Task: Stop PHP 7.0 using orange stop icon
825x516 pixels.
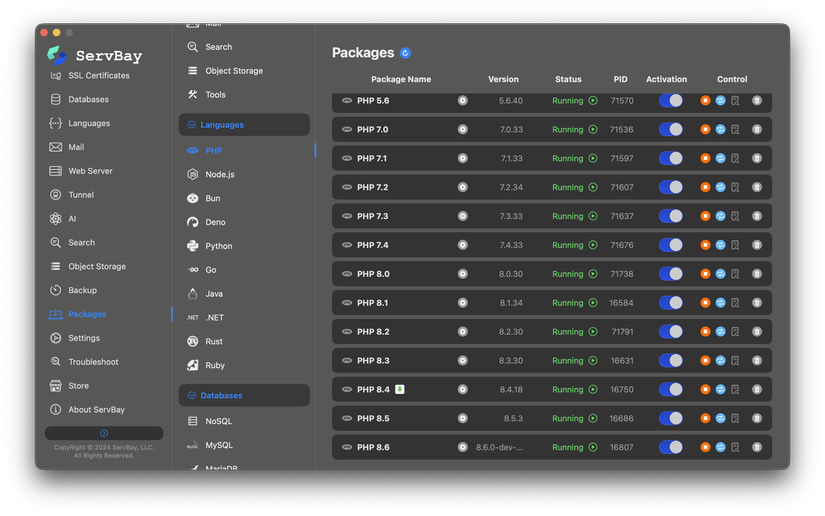Action: pos(705,130)
